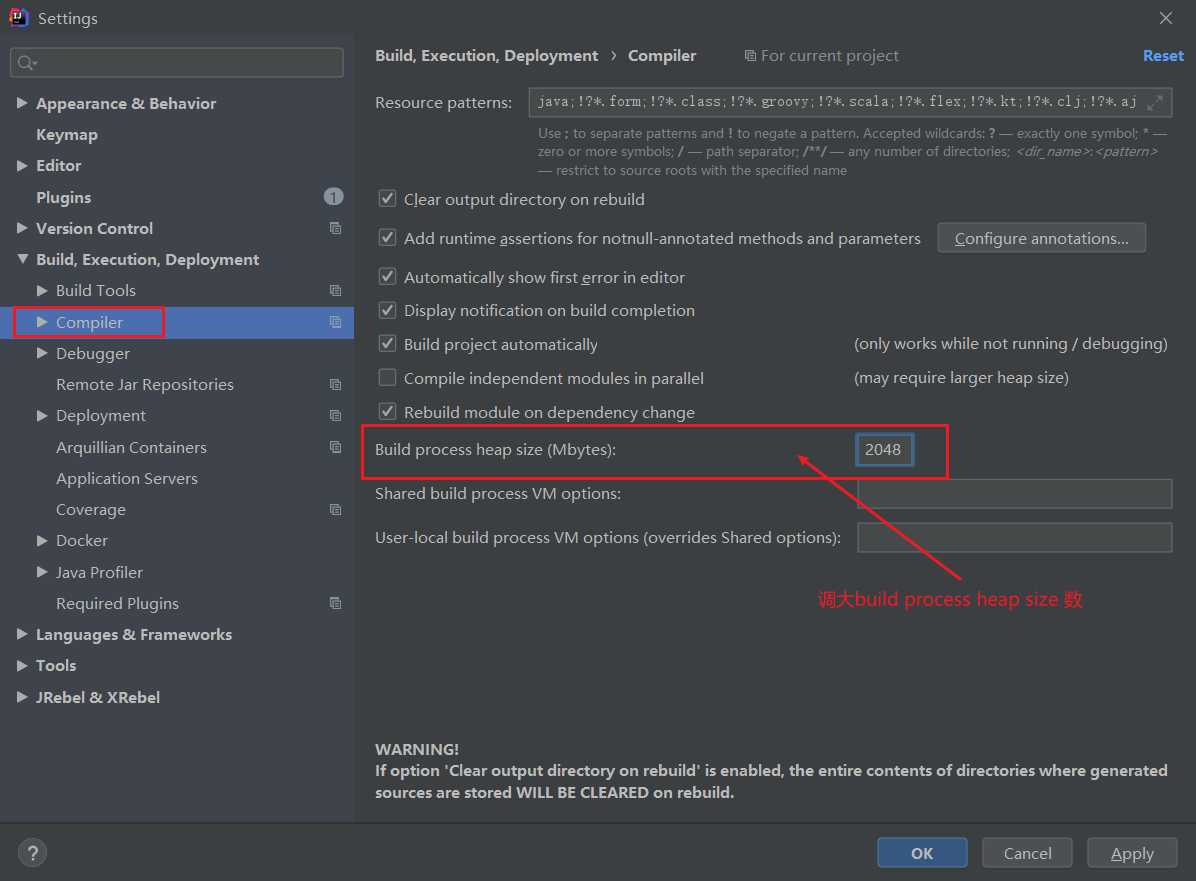
Task: Click the 'For current project' icon in the header
Action: tap(749, 55)
